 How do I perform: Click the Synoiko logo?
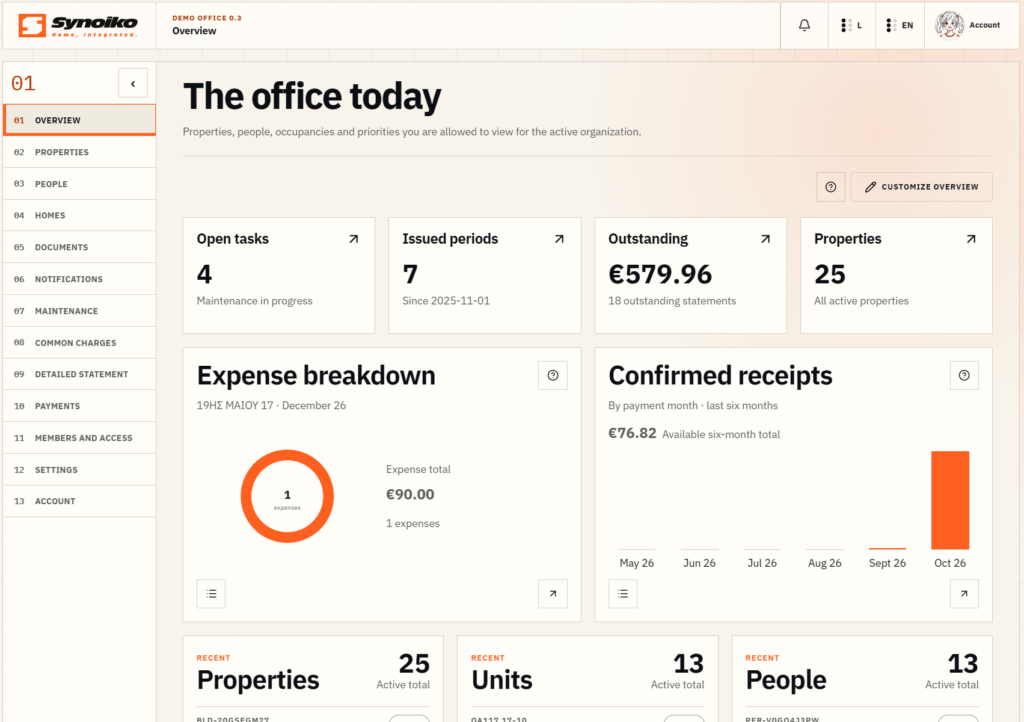click(78, 25)
